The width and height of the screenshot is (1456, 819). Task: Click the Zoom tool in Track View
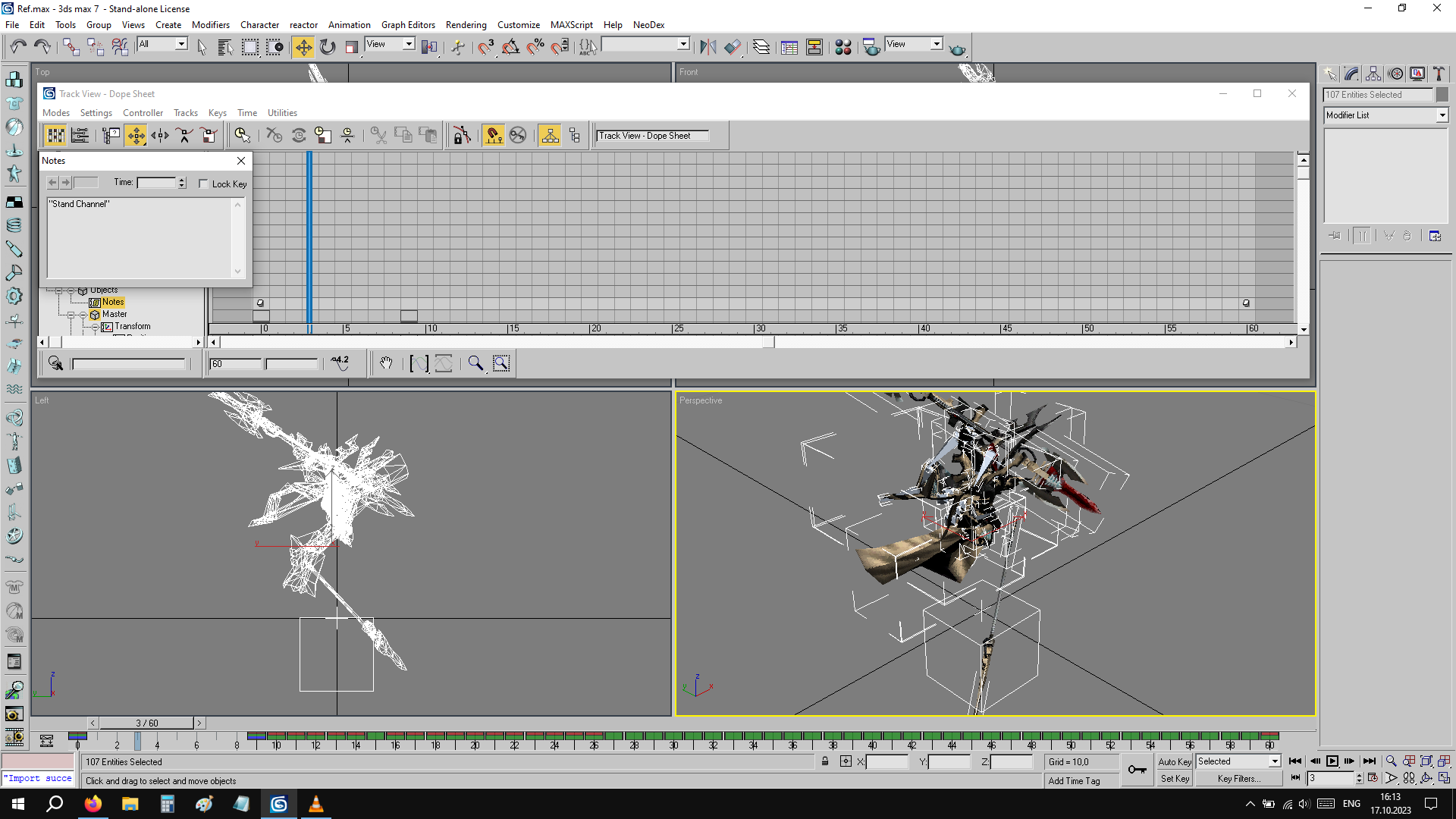coord(475,363)
